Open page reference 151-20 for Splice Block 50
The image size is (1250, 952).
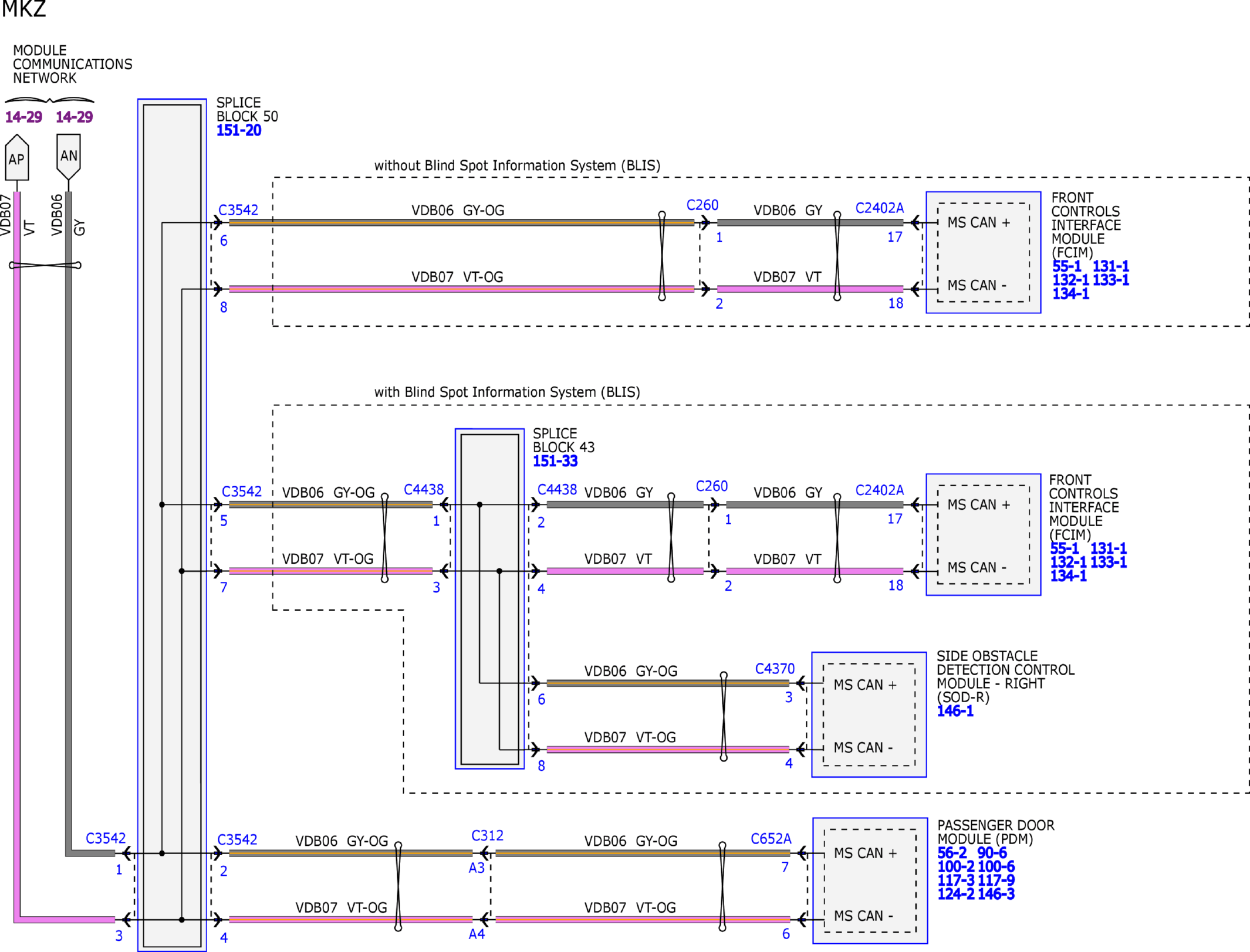tap(239, 130)
